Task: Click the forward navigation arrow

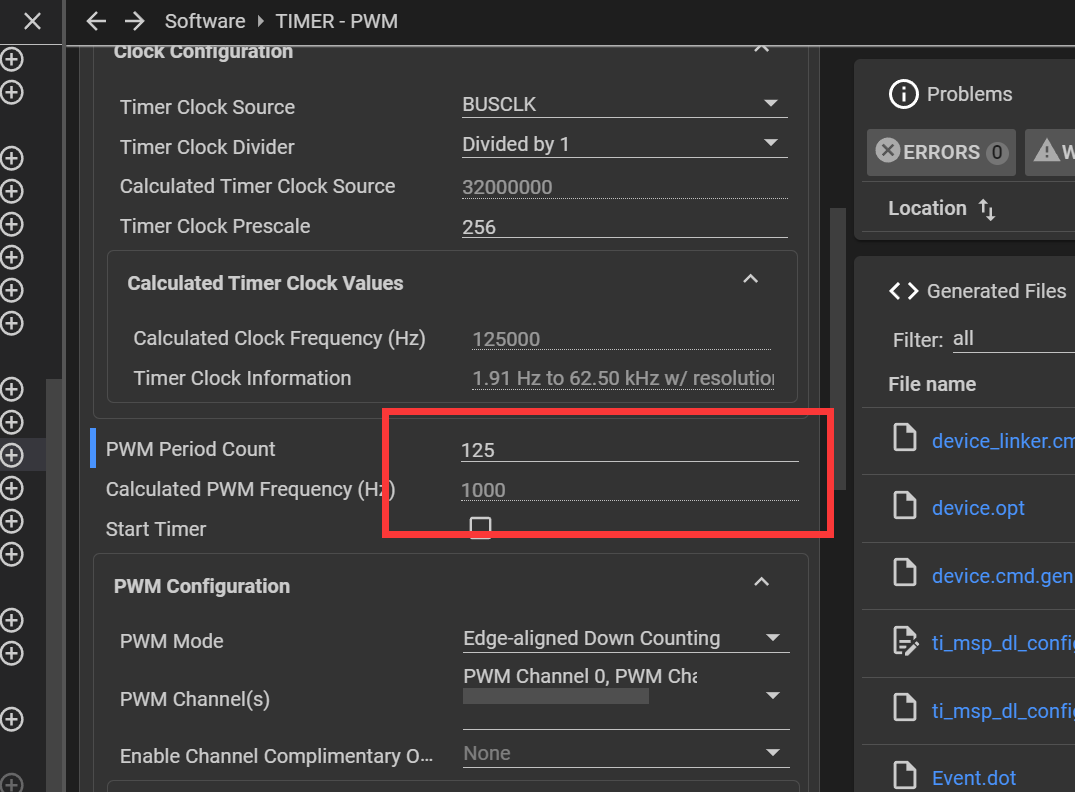Action: 134,21
